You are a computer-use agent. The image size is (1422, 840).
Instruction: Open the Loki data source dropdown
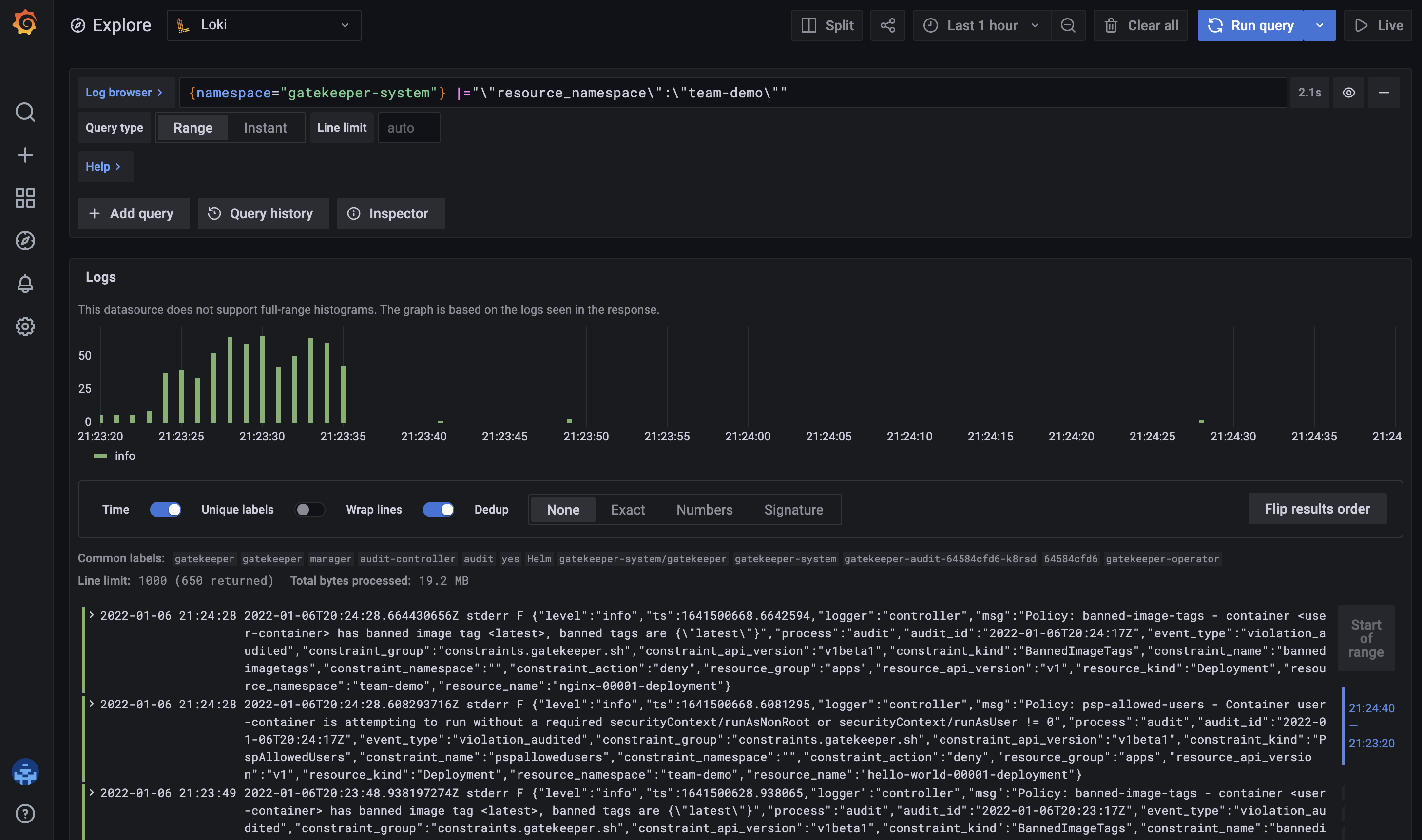(x=264, y=25)
